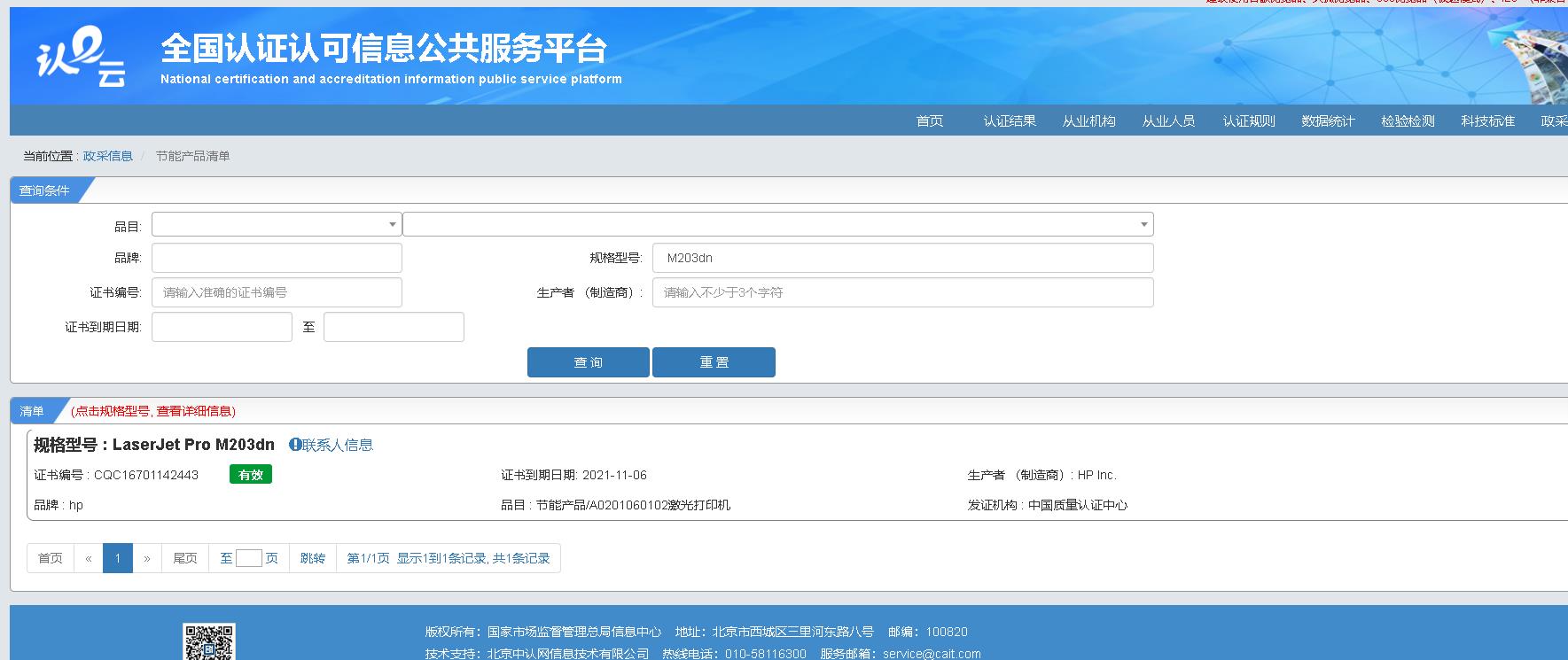Select page 1 in pagination

(118, 558)
